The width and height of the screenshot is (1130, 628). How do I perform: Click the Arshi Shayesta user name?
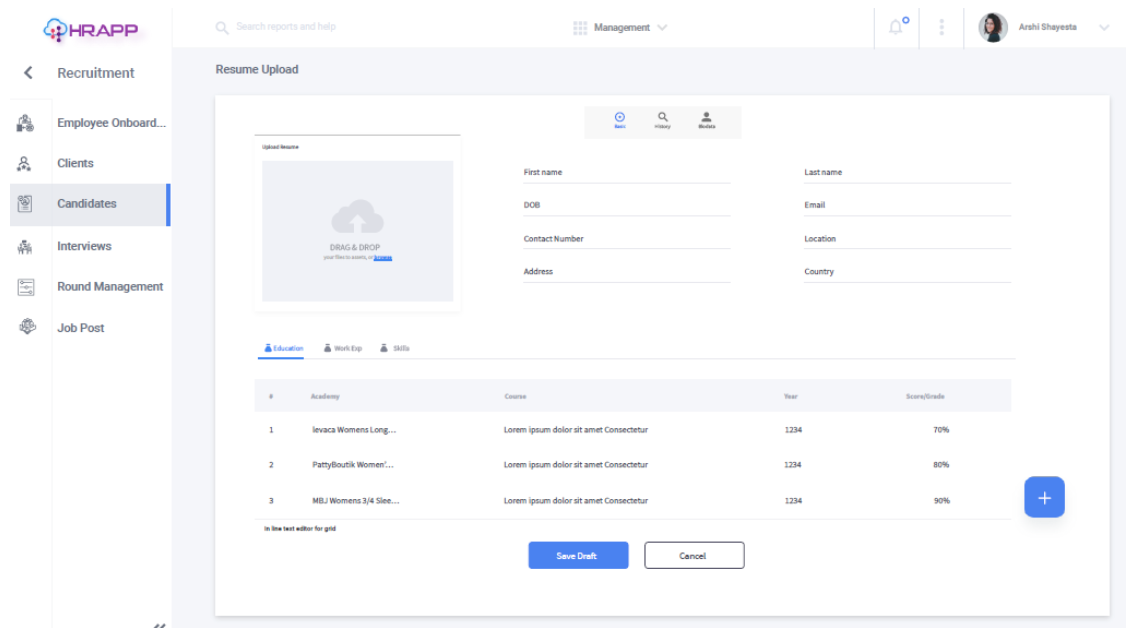(x=1047, y=27)
